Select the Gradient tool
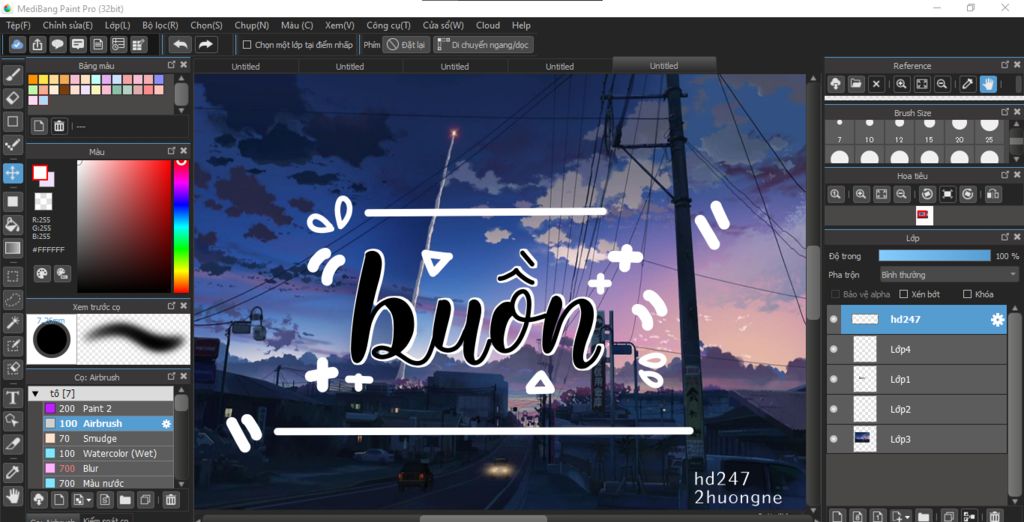This screenshot has width=1024, height=522. (x=13, y=248)
